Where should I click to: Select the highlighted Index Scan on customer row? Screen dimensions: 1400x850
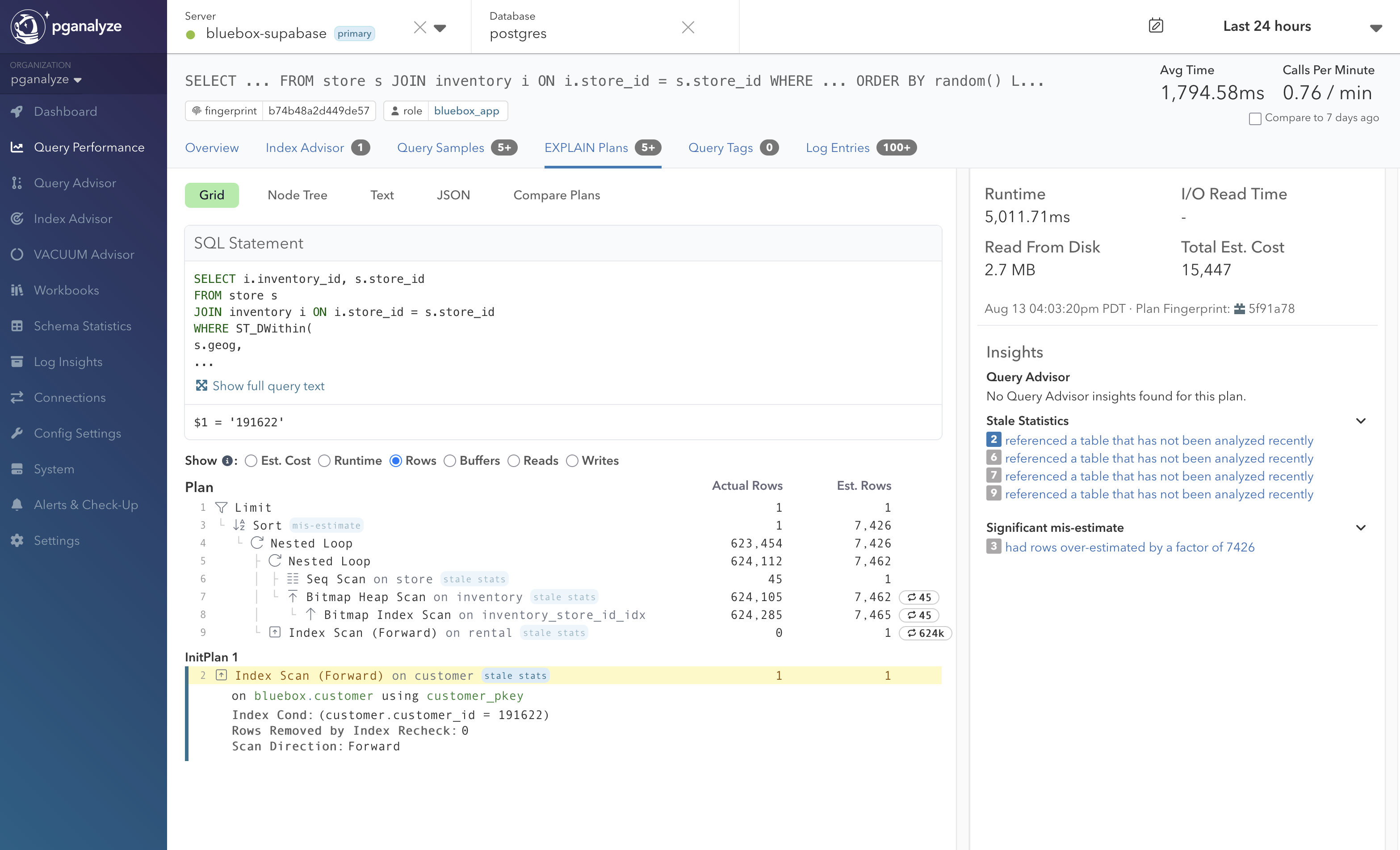tap(563, 675)
